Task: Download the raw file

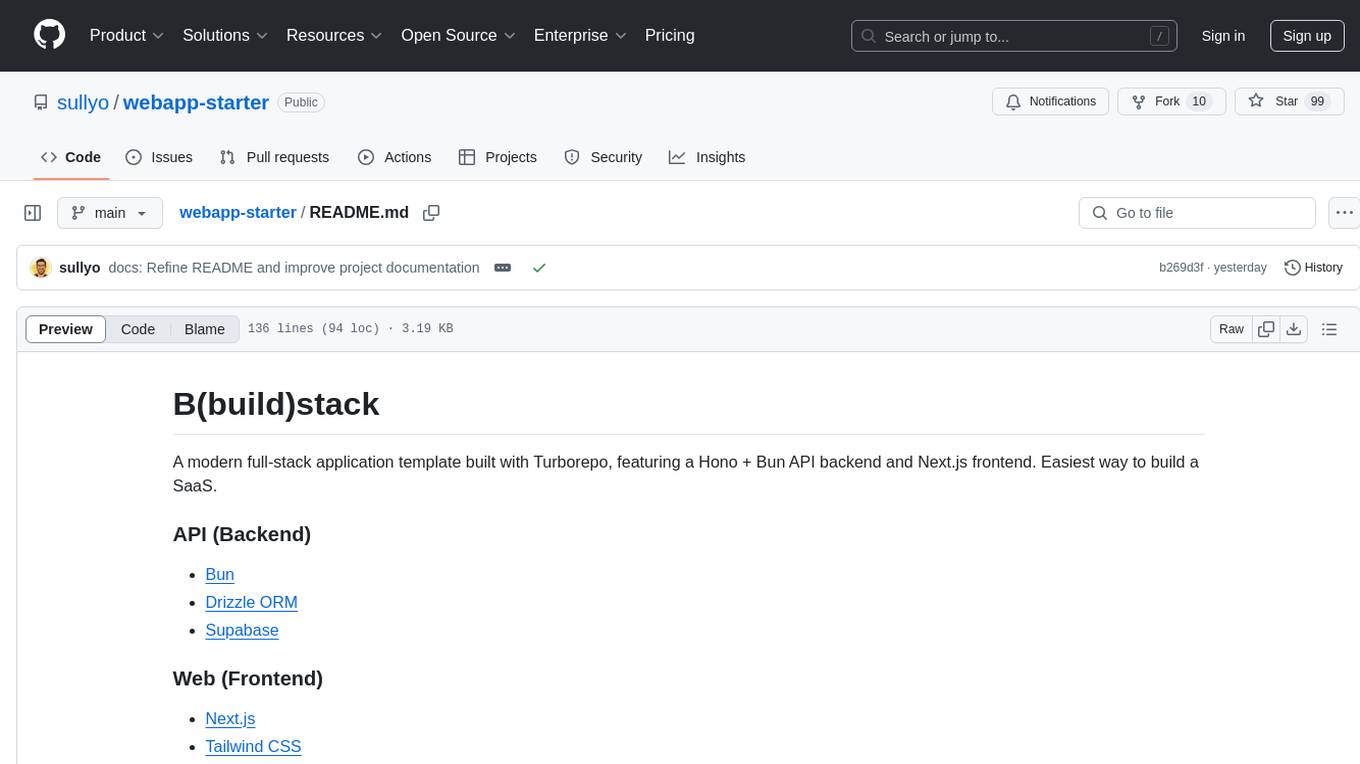Action: (x=1293, y=329)
